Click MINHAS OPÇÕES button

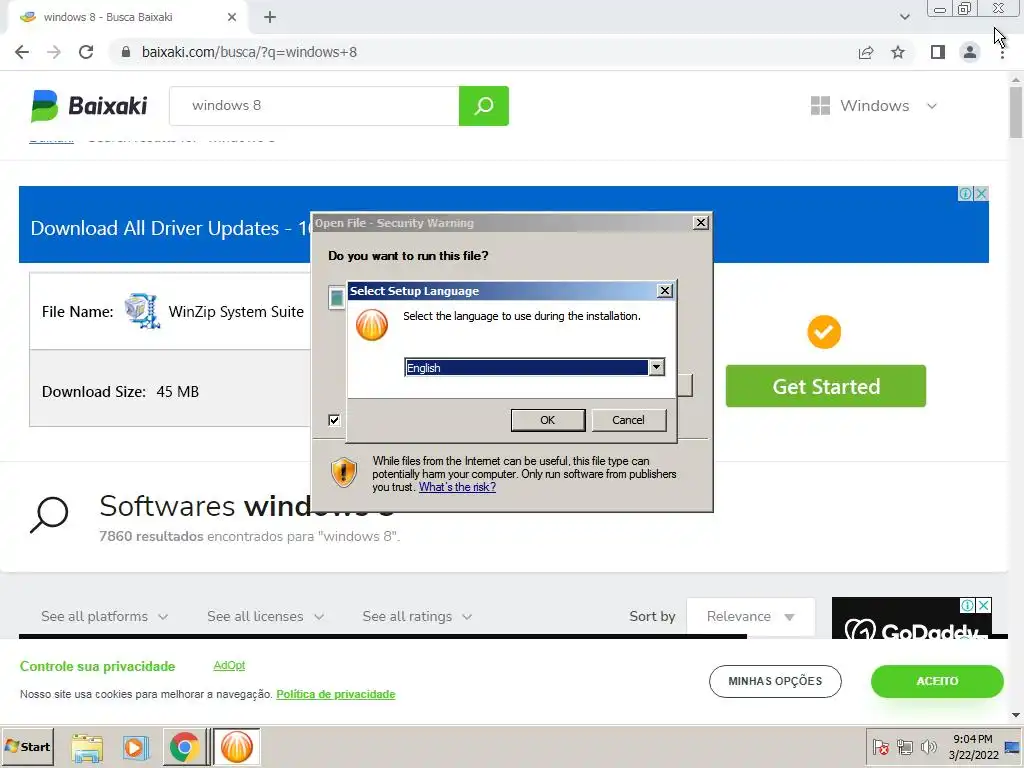[x=775, y=681]
